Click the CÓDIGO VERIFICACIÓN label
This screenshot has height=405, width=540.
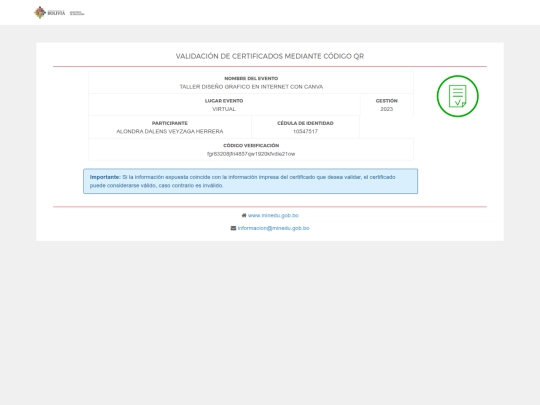pyautogui.click(x=251, y=146)
